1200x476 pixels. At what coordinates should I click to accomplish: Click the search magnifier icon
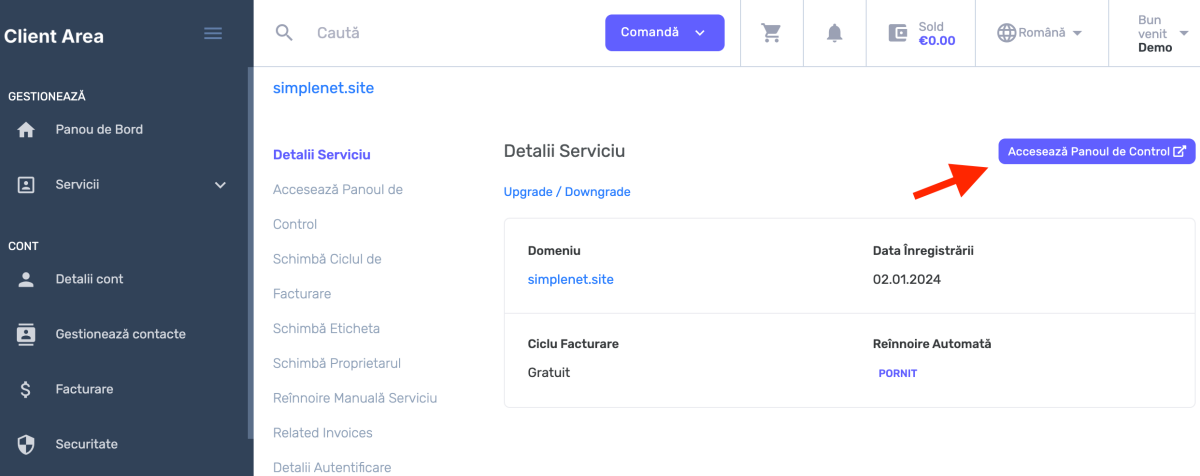[284, 33]
